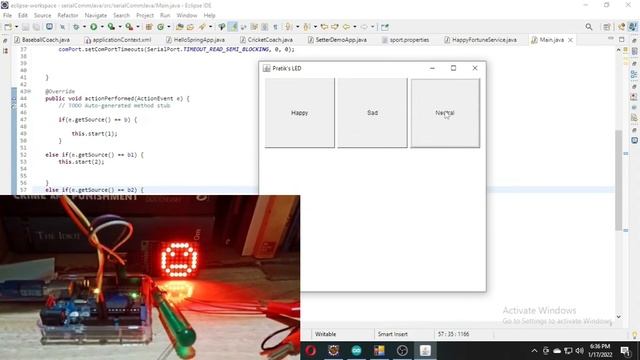Show hidden system tray icons chevron
The width and height of the screenshot is (640, 360).
(x=534, y=351)
